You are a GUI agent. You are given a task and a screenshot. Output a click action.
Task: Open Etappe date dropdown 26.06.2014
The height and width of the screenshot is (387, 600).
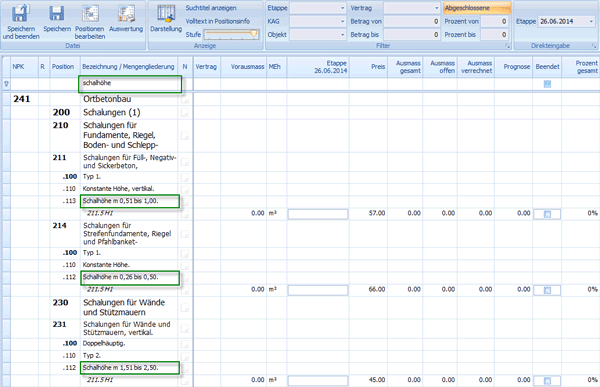click(x=591, y=21)
